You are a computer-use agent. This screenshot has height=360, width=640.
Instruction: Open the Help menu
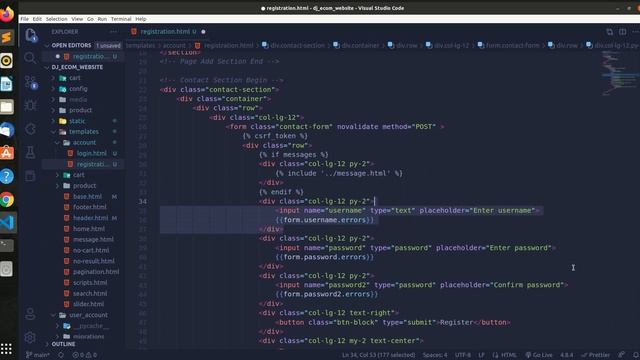click(140, 19)
